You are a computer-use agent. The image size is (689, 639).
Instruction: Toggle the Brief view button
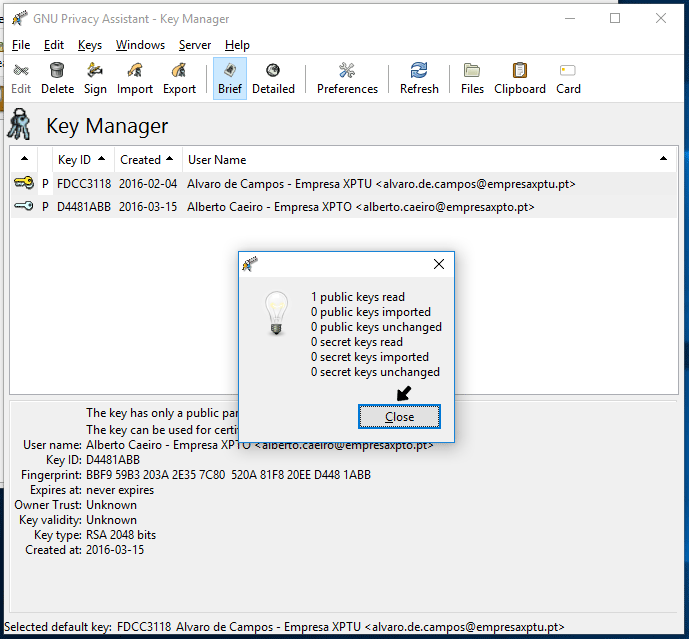tap(230, 79)
